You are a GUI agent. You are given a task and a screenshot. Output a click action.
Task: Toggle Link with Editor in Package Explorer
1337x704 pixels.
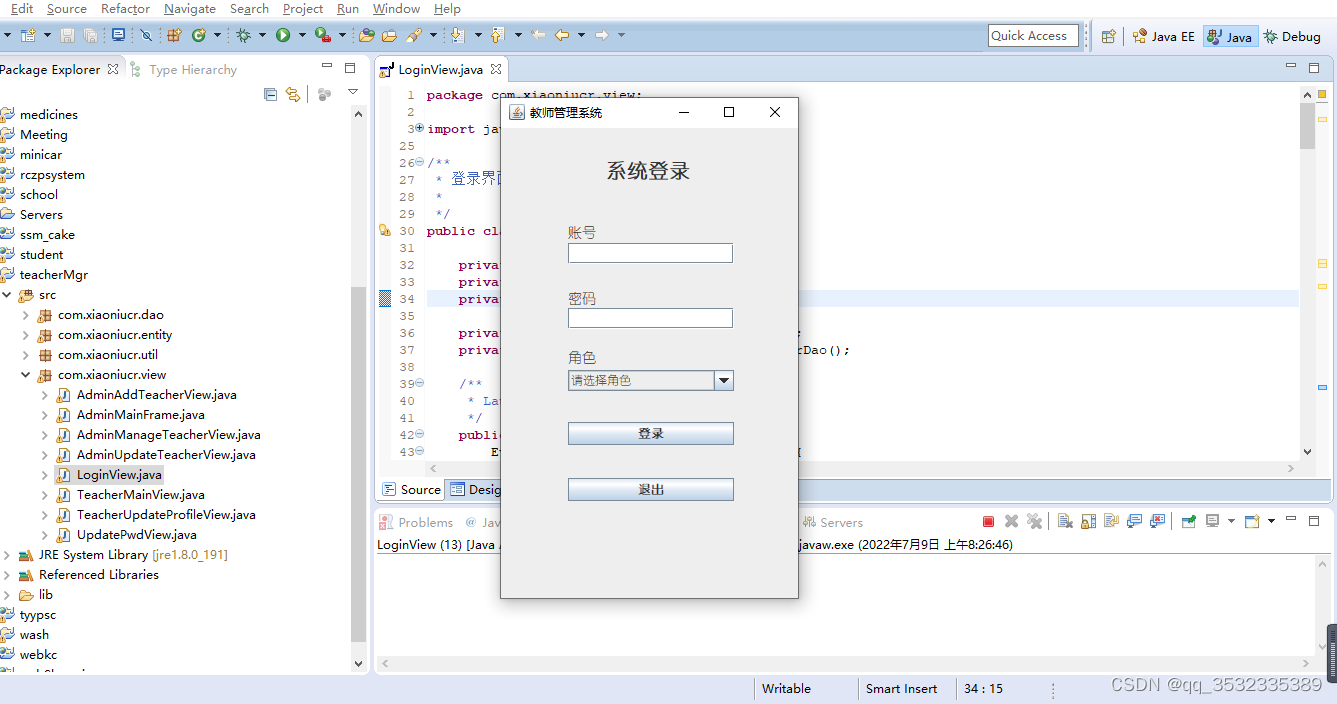[x=293, y=94]
